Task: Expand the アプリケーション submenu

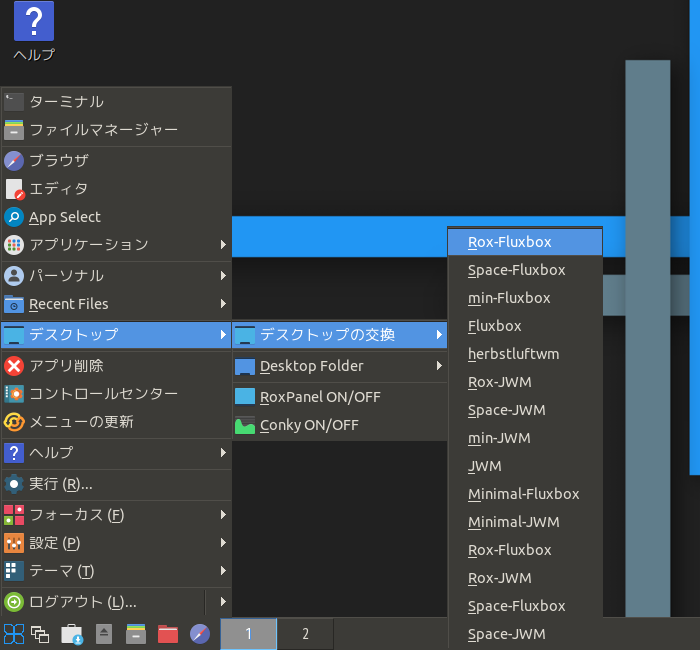Action: [x=116, y=245]
